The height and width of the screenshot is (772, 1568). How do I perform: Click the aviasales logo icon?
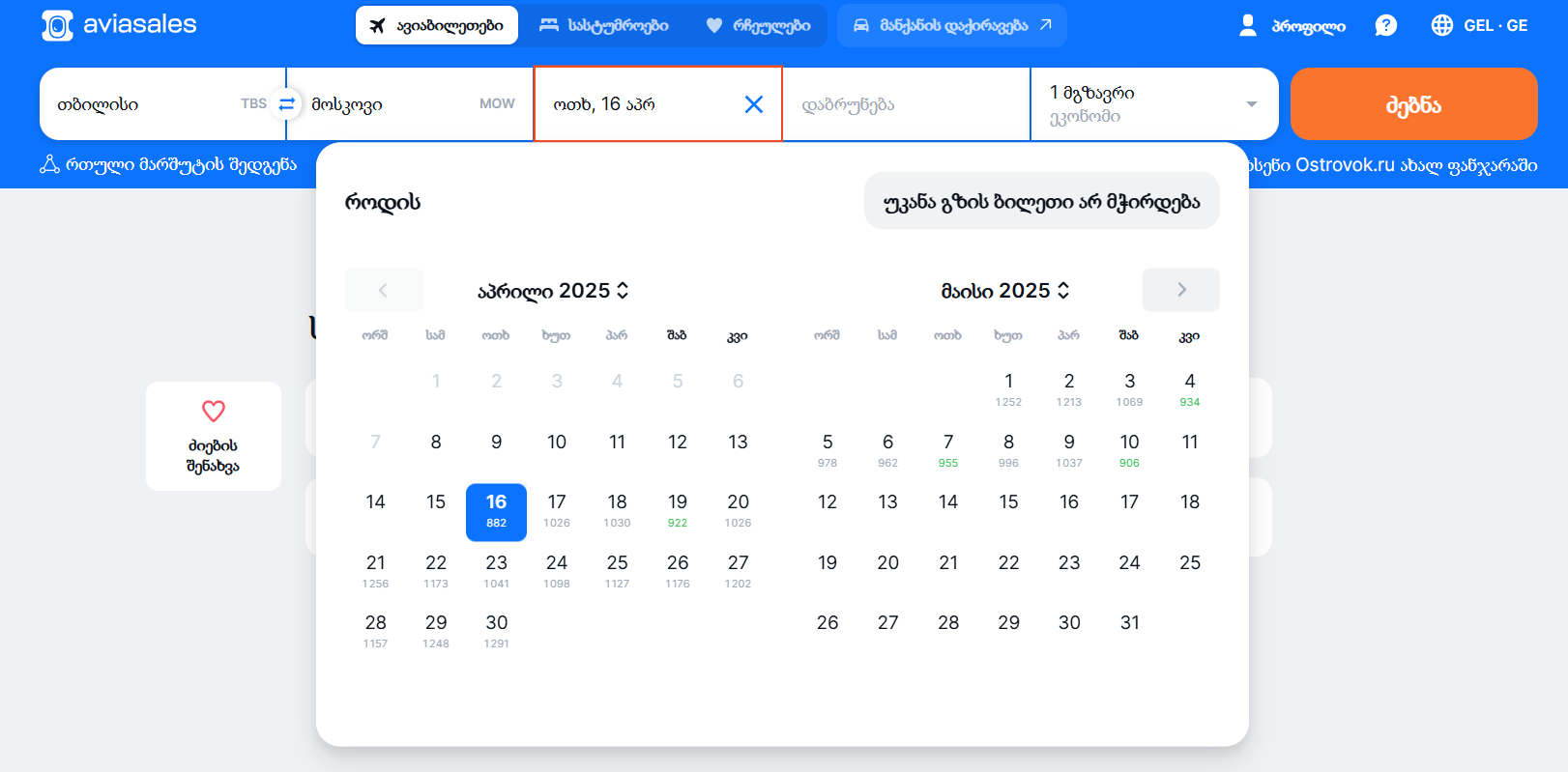pyautogui.click(x=57, y=26)
